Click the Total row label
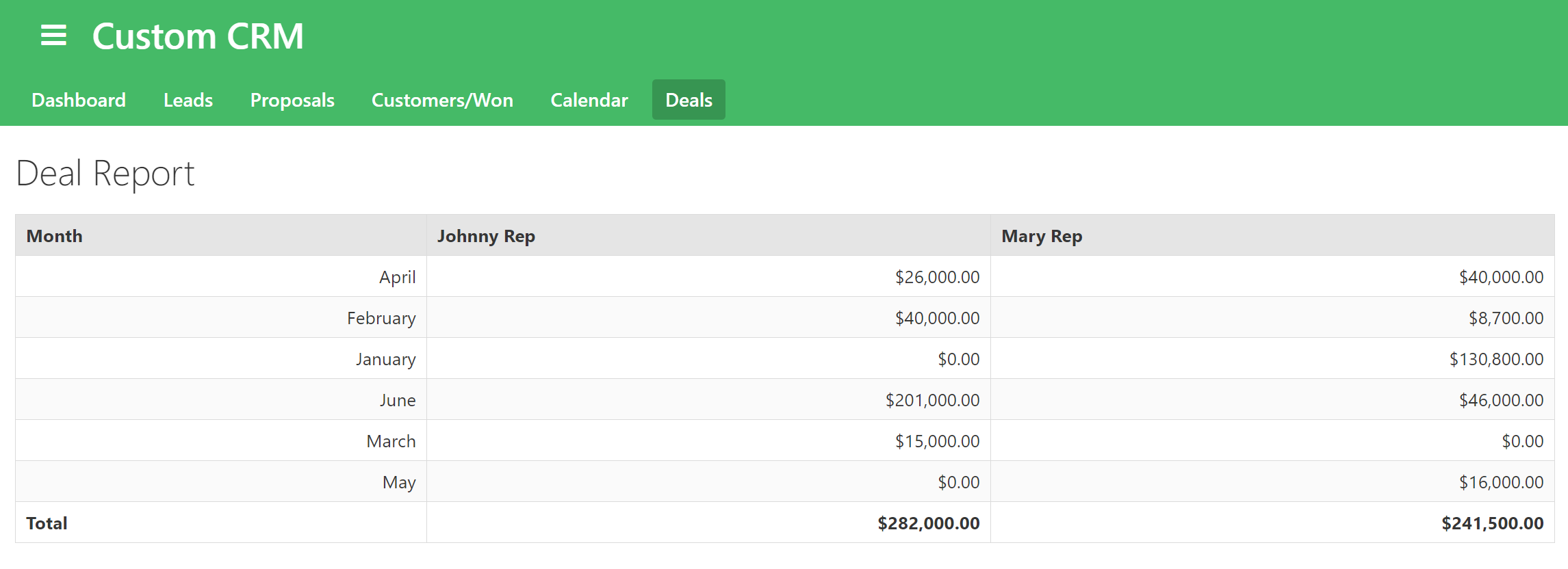The image size is (1568, 569). pos(47,523)
